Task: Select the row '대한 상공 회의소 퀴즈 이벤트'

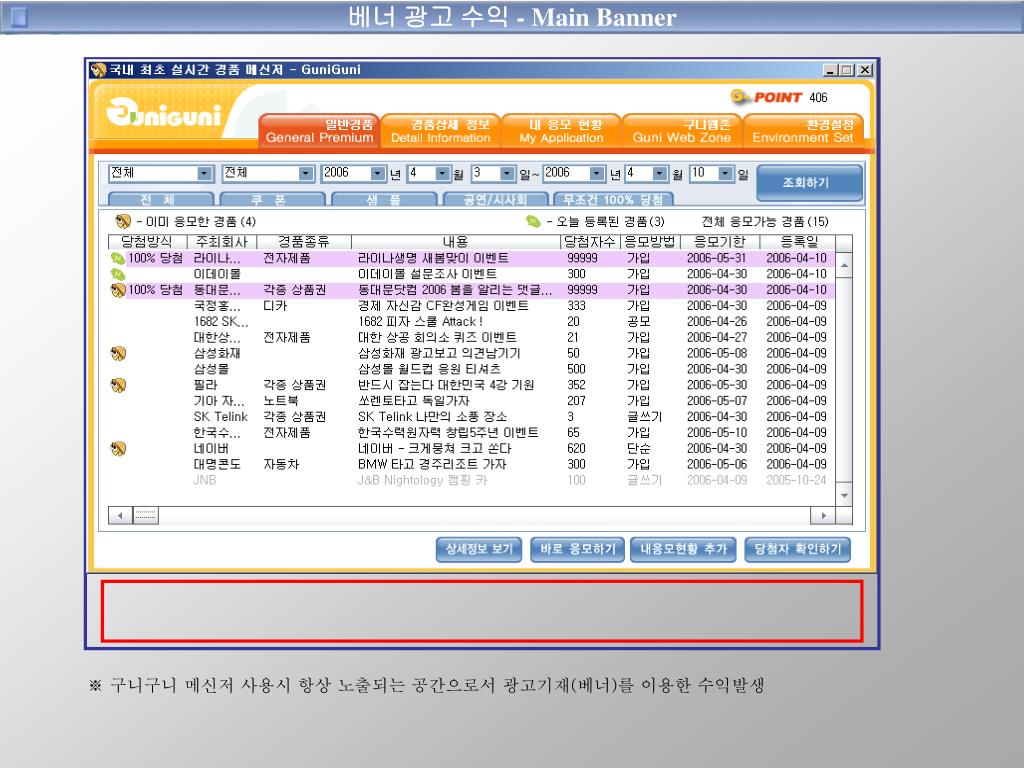Action: click(x=472, y=338)
